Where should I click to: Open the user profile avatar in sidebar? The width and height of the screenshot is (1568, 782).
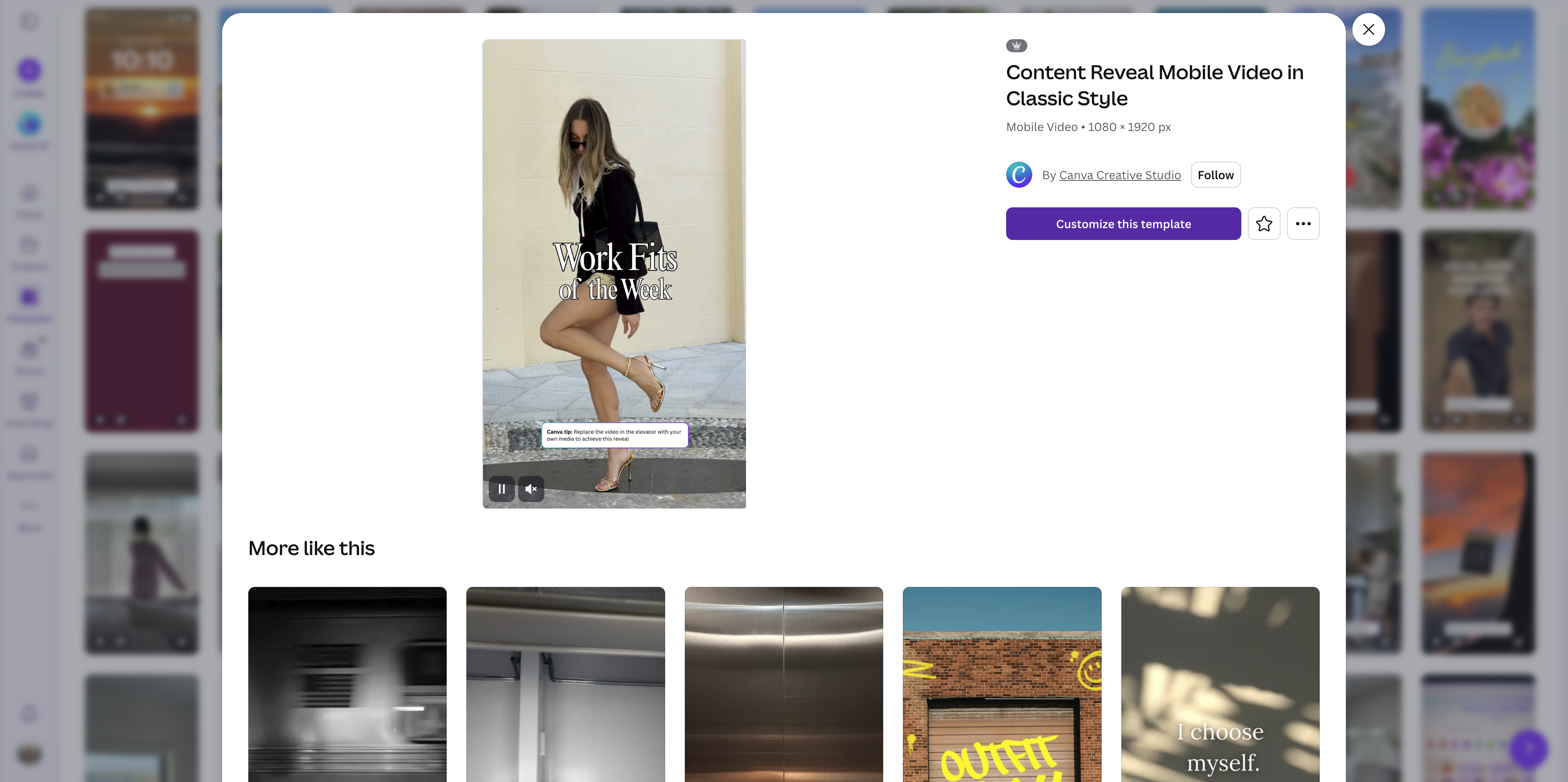pos(29,754)
